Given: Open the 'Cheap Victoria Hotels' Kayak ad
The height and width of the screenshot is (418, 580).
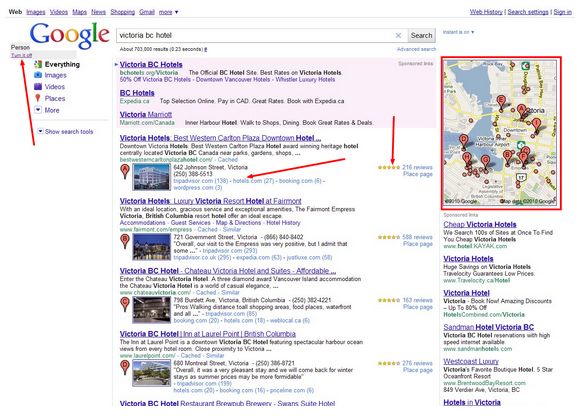Looking at the screenshot, I should (x=480, y=224).
